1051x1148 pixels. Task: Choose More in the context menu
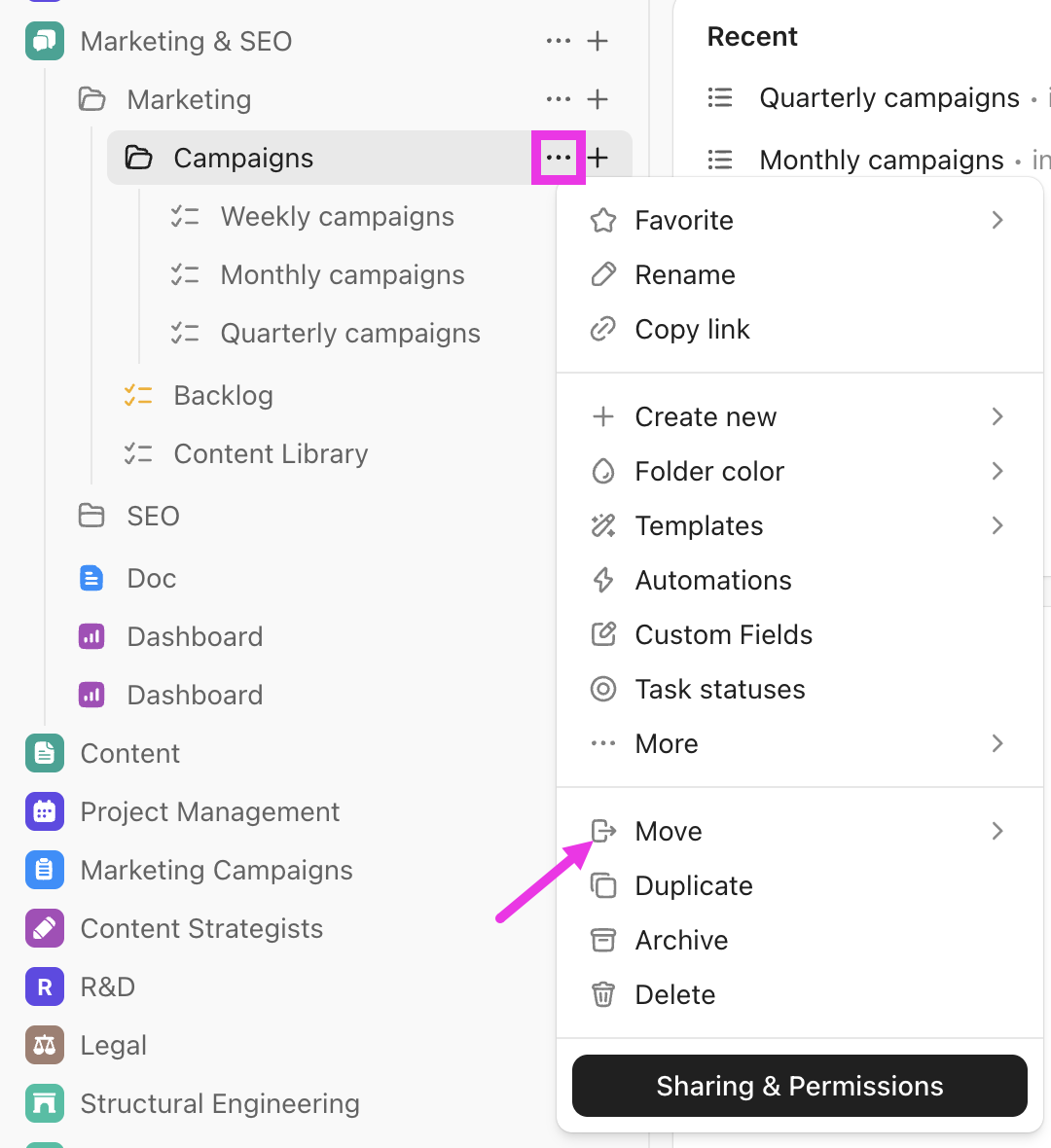666,743
